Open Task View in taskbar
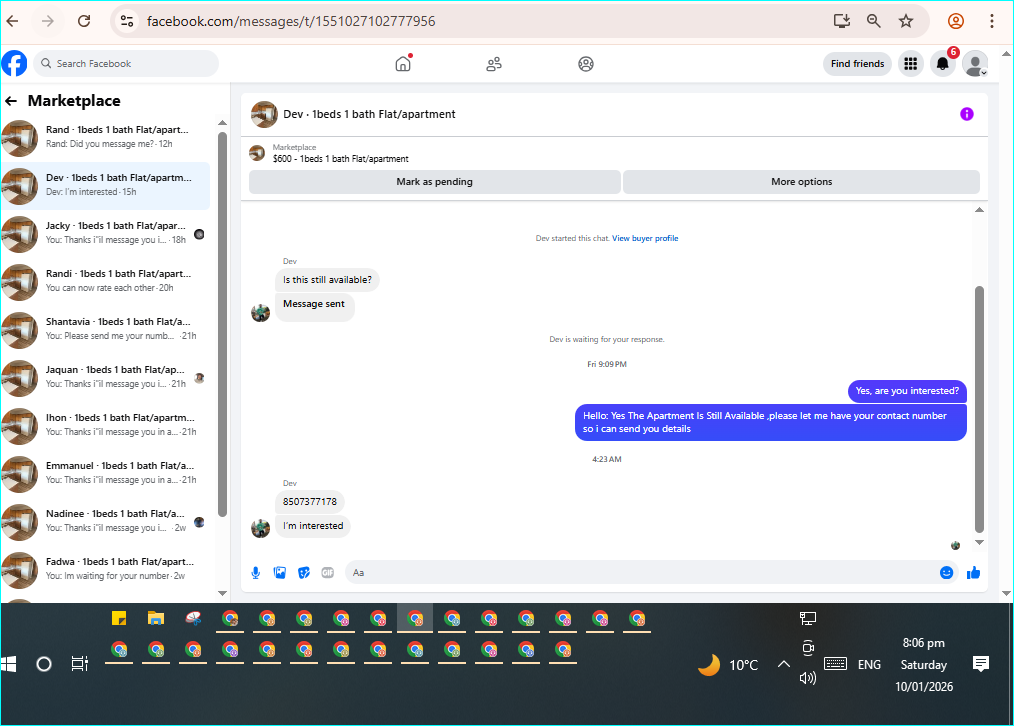The image size is (1014, 726). coord(80,664)
